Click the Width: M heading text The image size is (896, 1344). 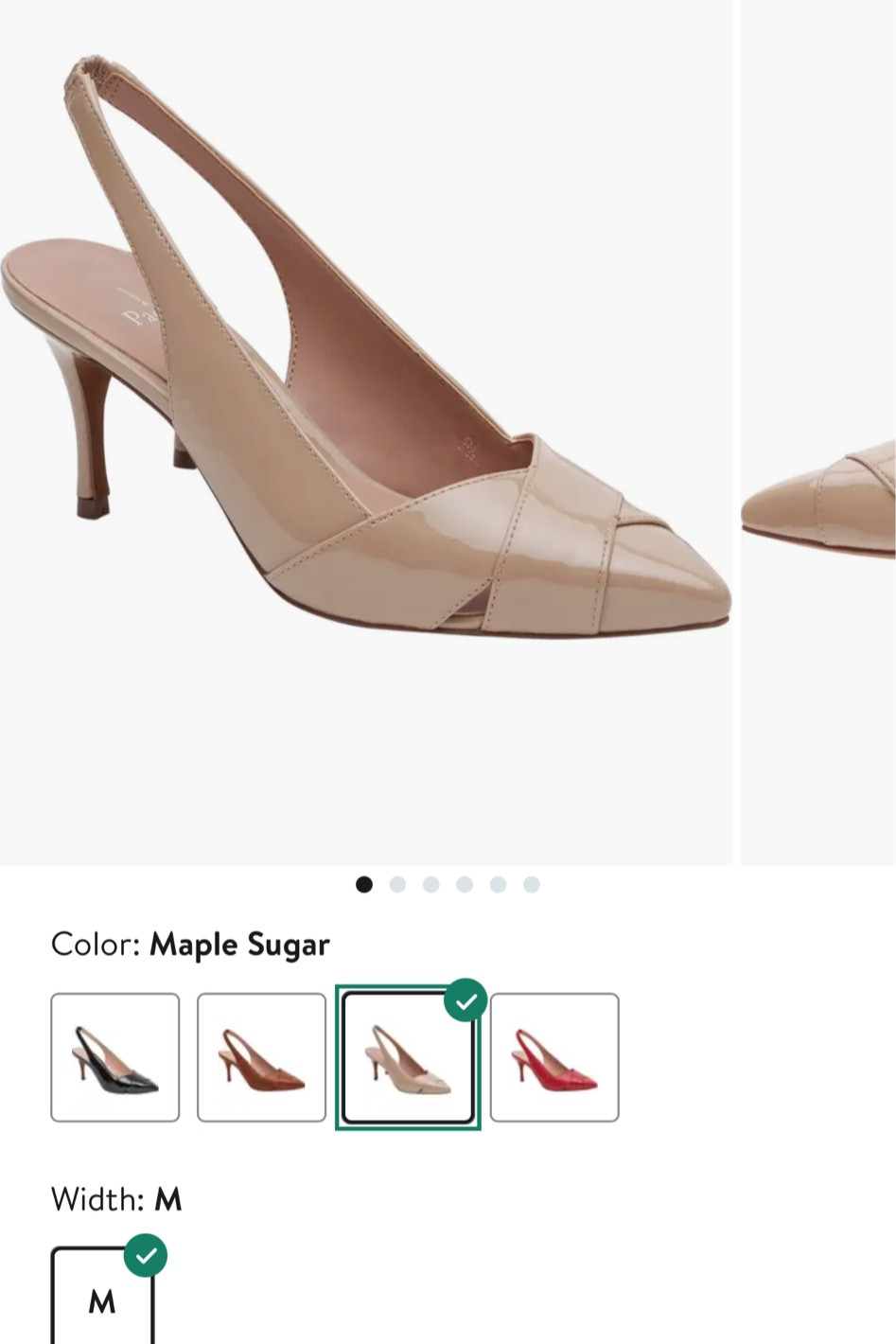pyautogui.click(x=115, y=1199)
